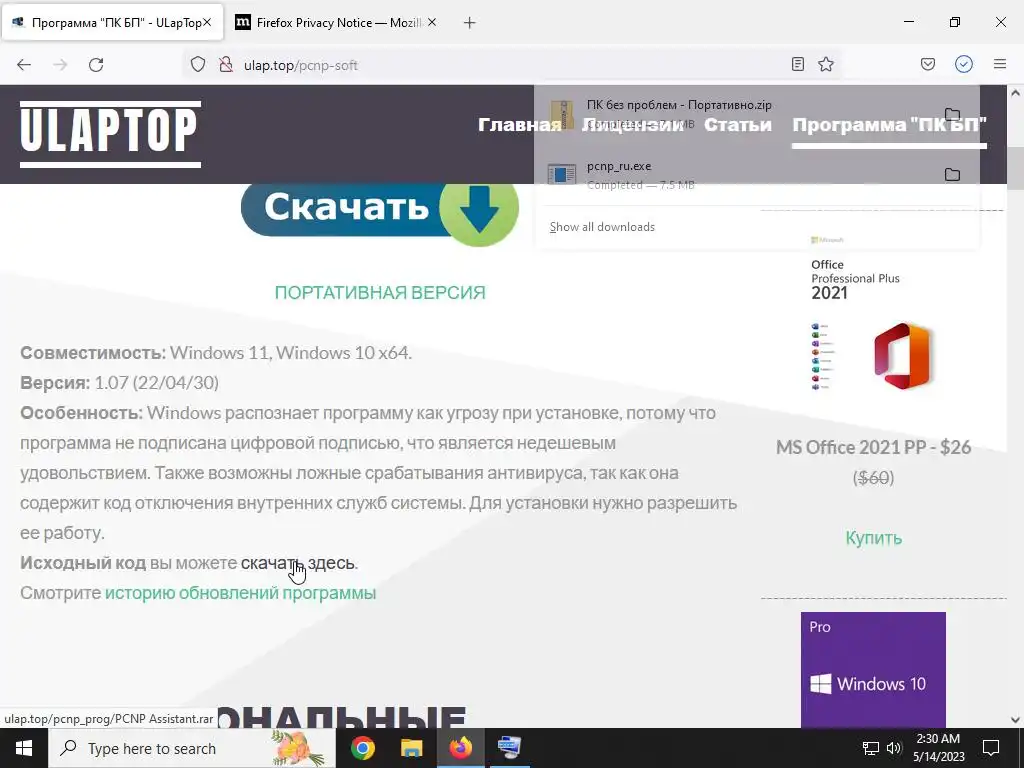This screenshot has width=1024, height=768.
Task: Open the Windows Start menu
Action: click(24, 748)
